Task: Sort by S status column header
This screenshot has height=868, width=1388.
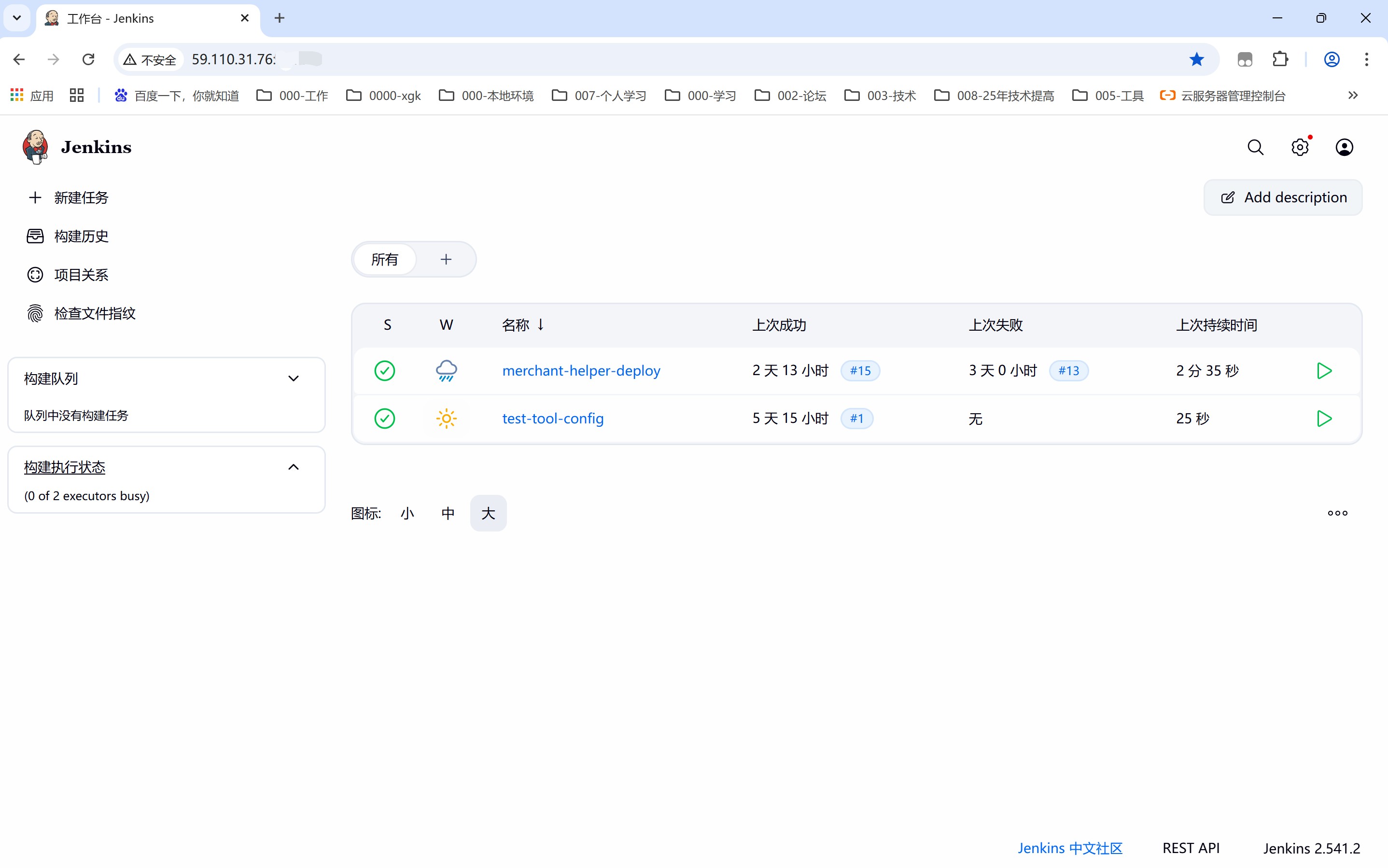Action: [x=388, y=325]
